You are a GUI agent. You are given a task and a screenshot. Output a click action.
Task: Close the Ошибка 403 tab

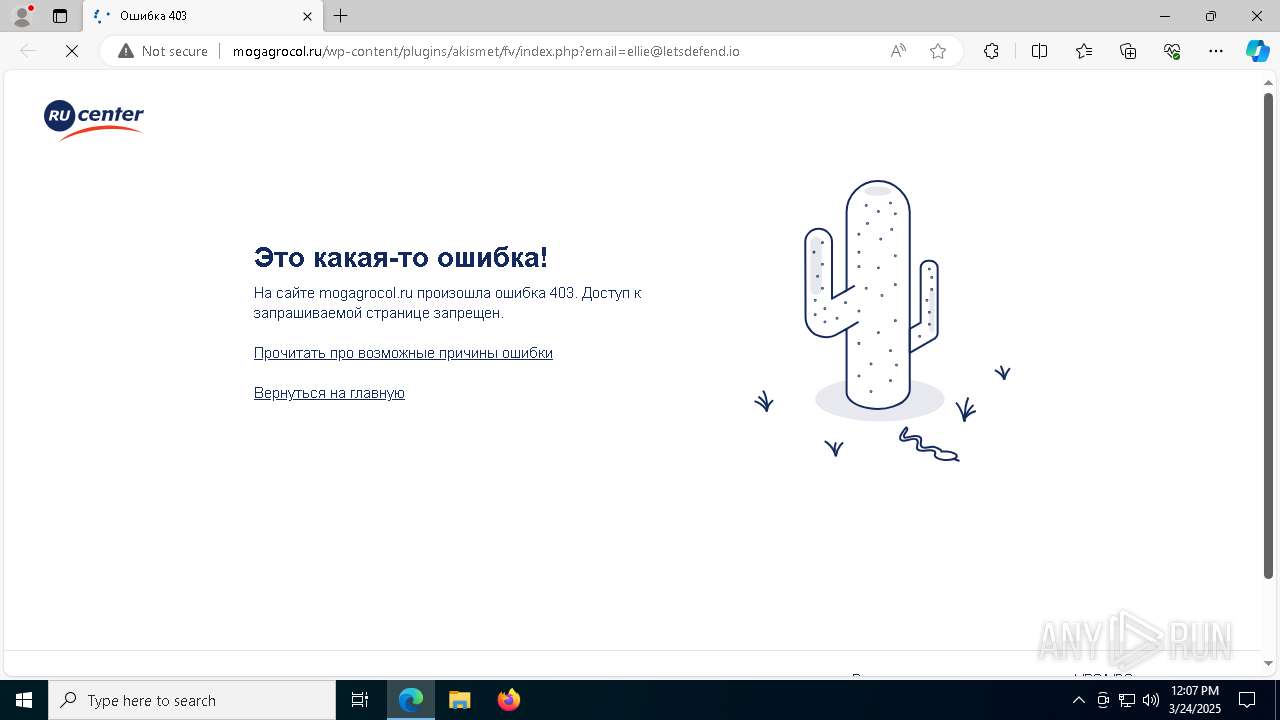coord(308,16)
